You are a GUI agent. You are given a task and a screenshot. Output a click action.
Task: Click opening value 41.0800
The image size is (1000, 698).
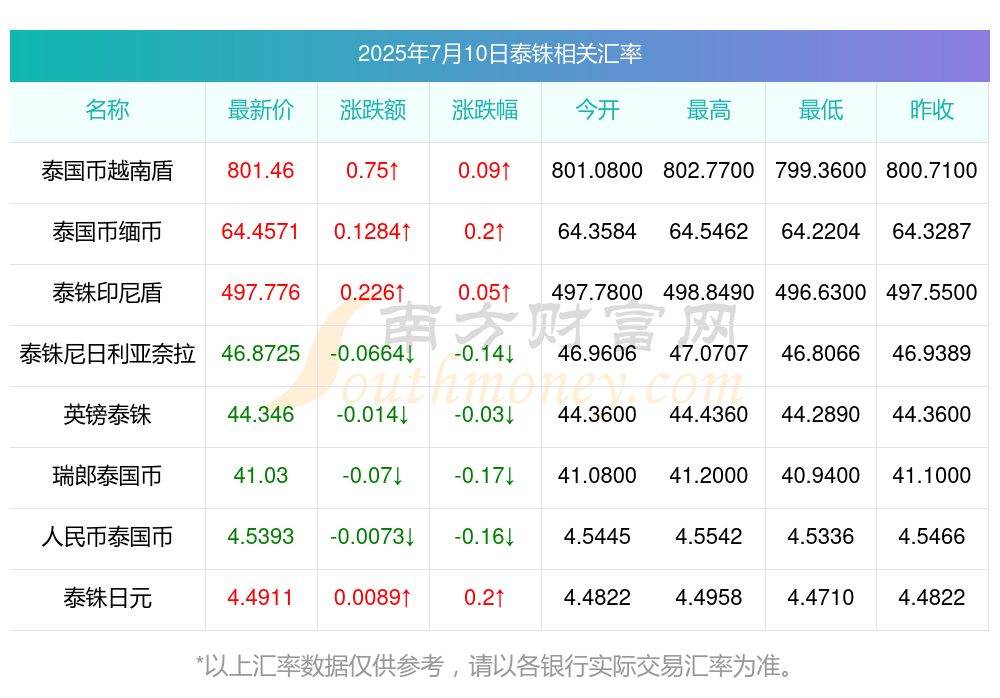tap(597, 475)
